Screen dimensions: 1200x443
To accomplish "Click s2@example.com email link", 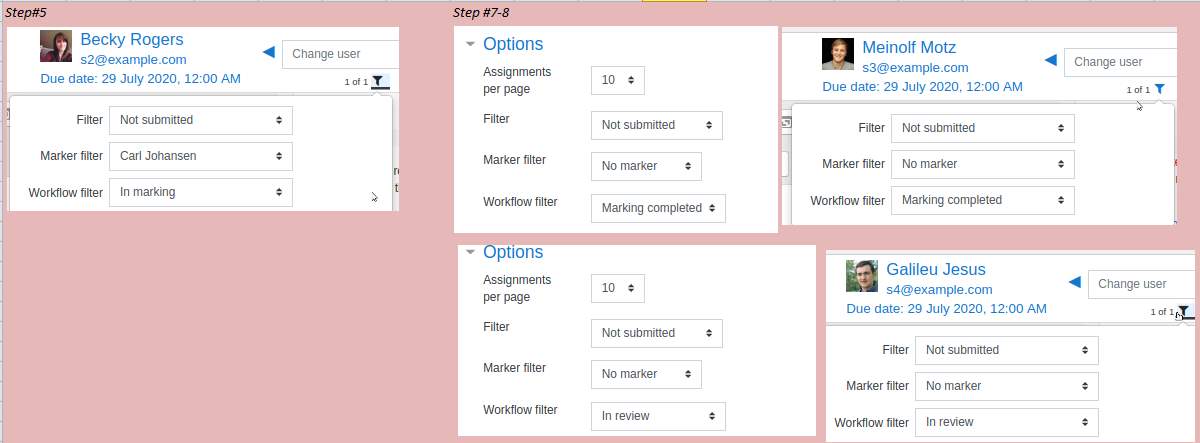I will (133, 60).
